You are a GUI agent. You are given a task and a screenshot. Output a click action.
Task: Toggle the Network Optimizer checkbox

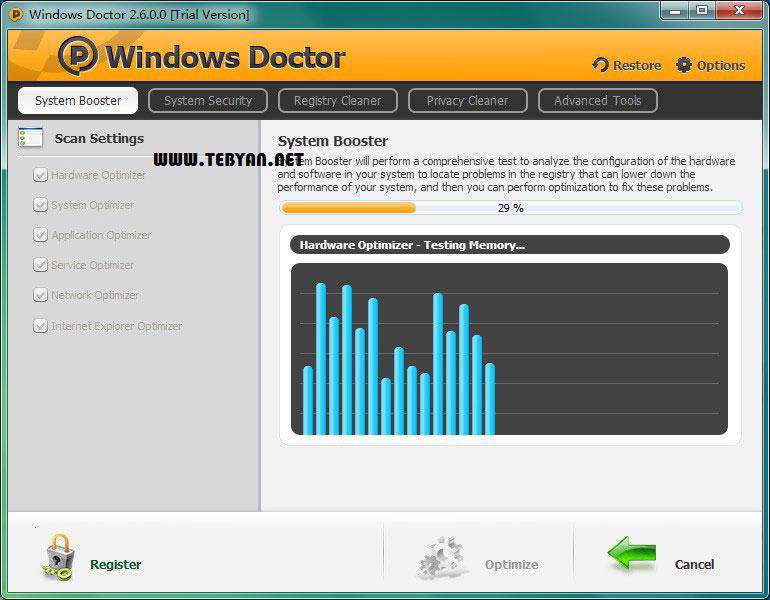coord(40,295)
